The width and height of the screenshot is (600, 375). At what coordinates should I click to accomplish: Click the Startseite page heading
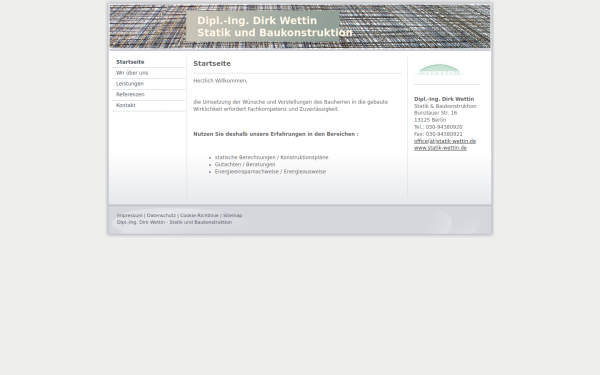pyautogui.click(x=212, y=64)
